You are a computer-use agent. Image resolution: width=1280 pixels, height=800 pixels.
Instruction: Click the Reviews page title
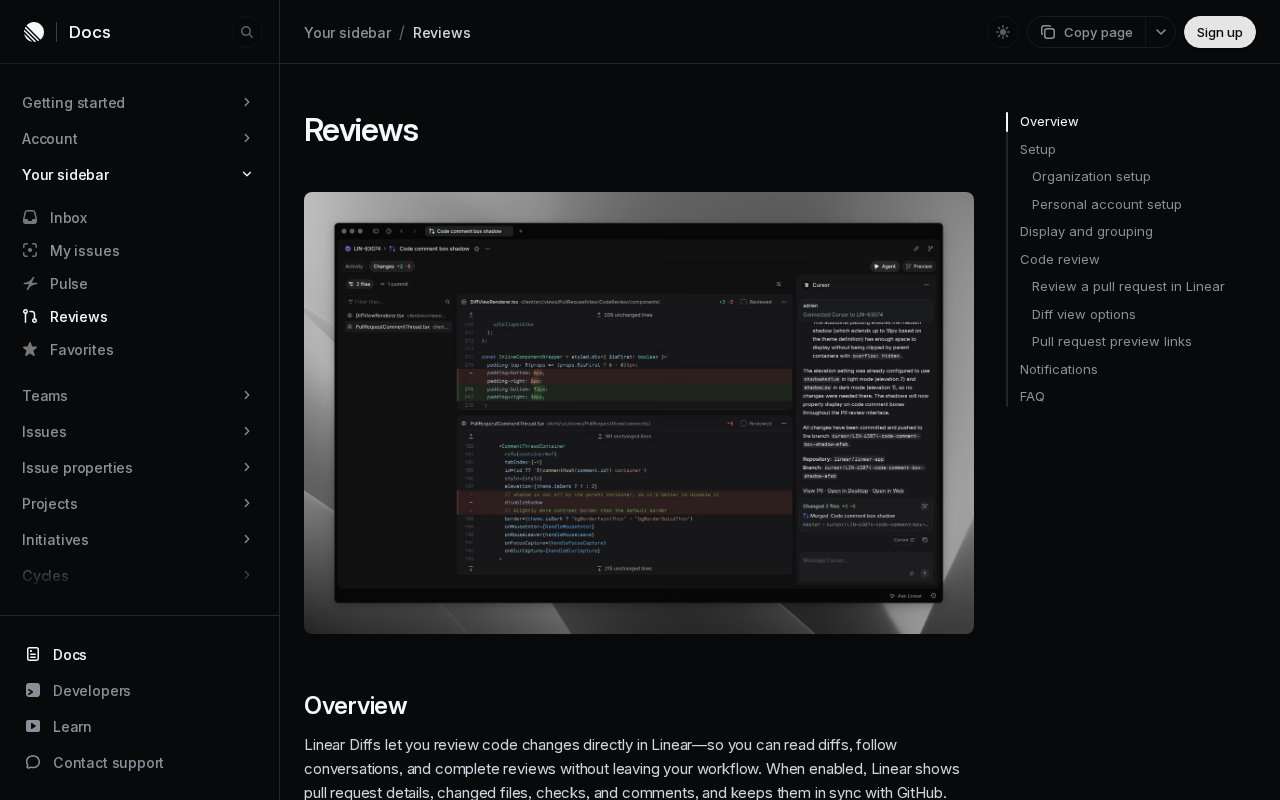(x=361, y=130)
